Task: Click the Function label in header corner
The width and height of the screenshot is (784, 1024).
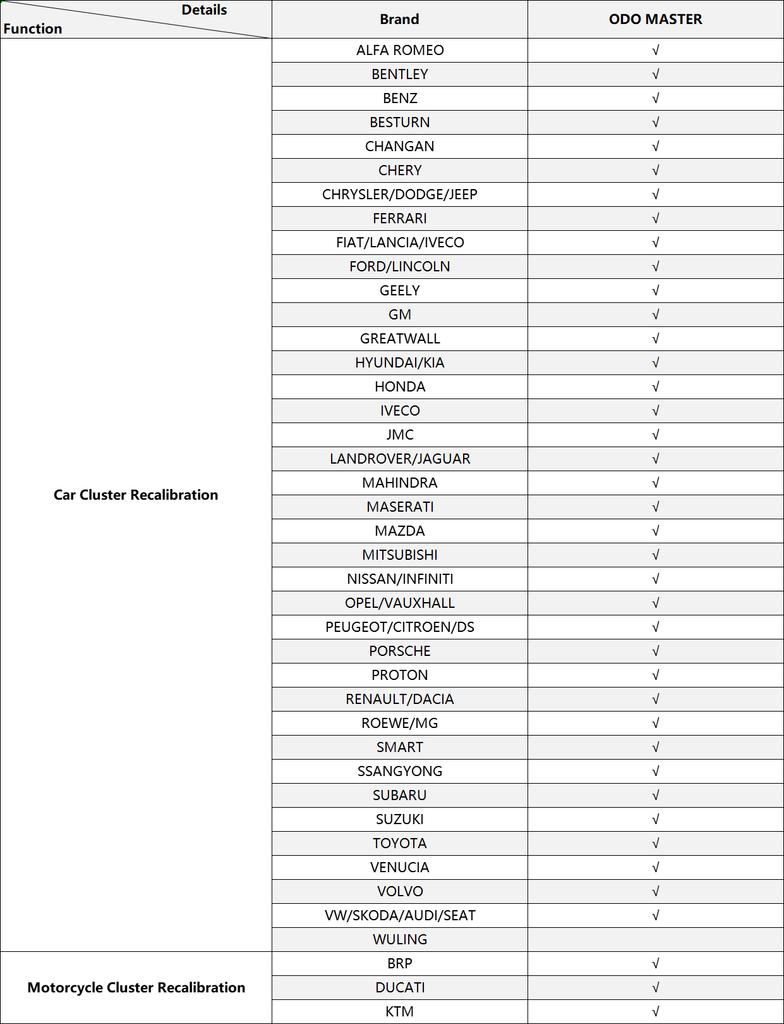Action: tap(33, 28)
